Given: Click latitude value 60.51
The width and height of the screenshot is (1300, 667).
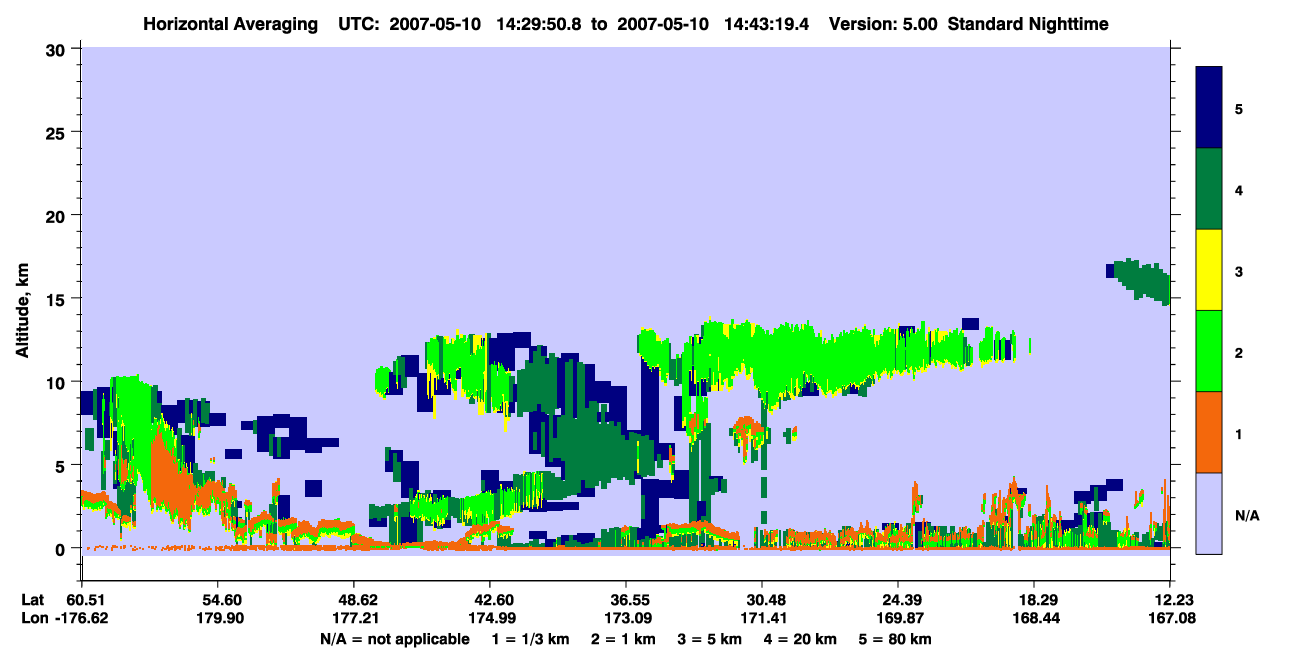Looking at the screenshot, I should 86,600.
